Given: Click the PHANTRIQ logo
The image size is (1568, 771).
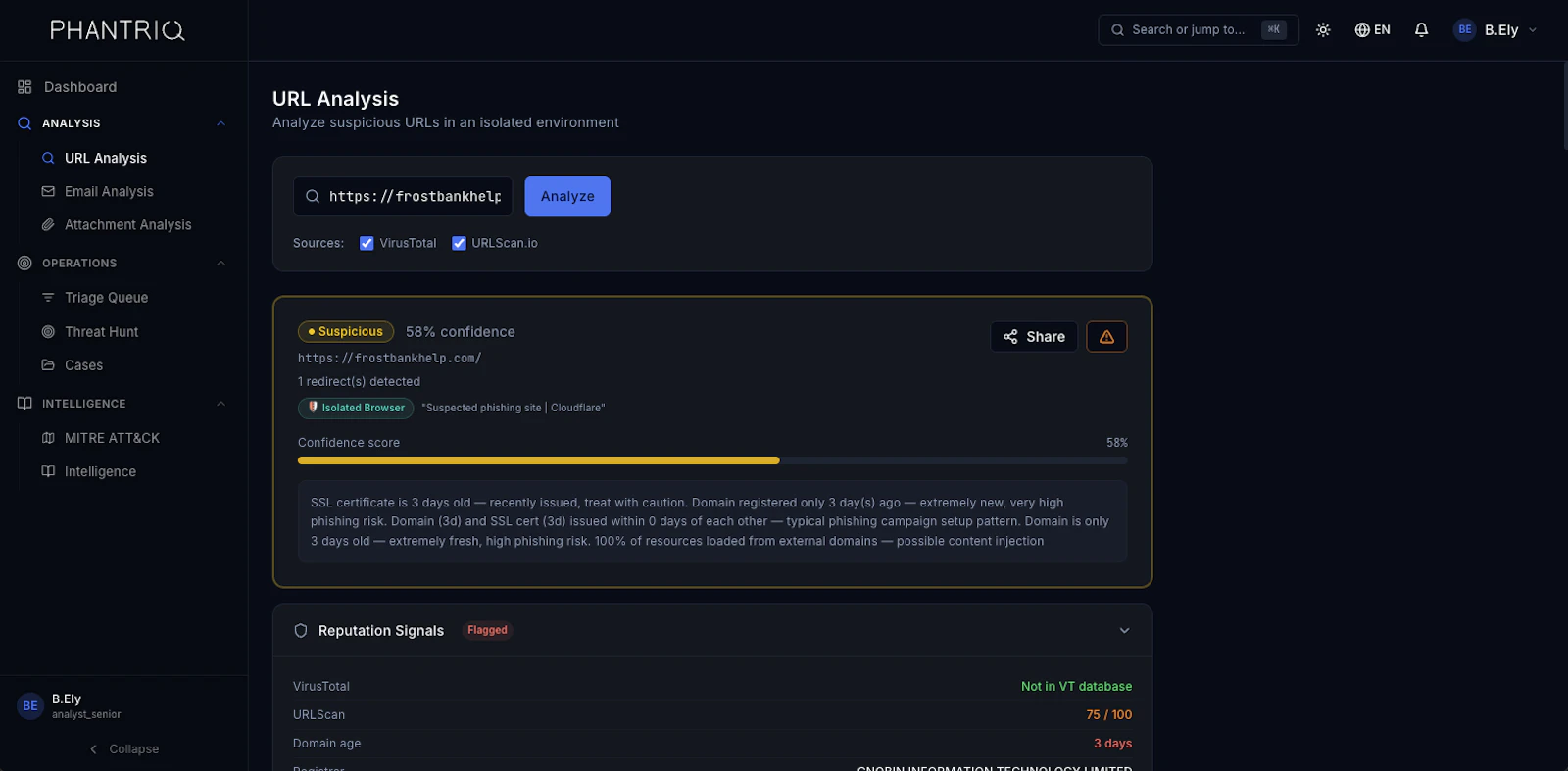Looking at the screenshot, I should pos(118,30).
